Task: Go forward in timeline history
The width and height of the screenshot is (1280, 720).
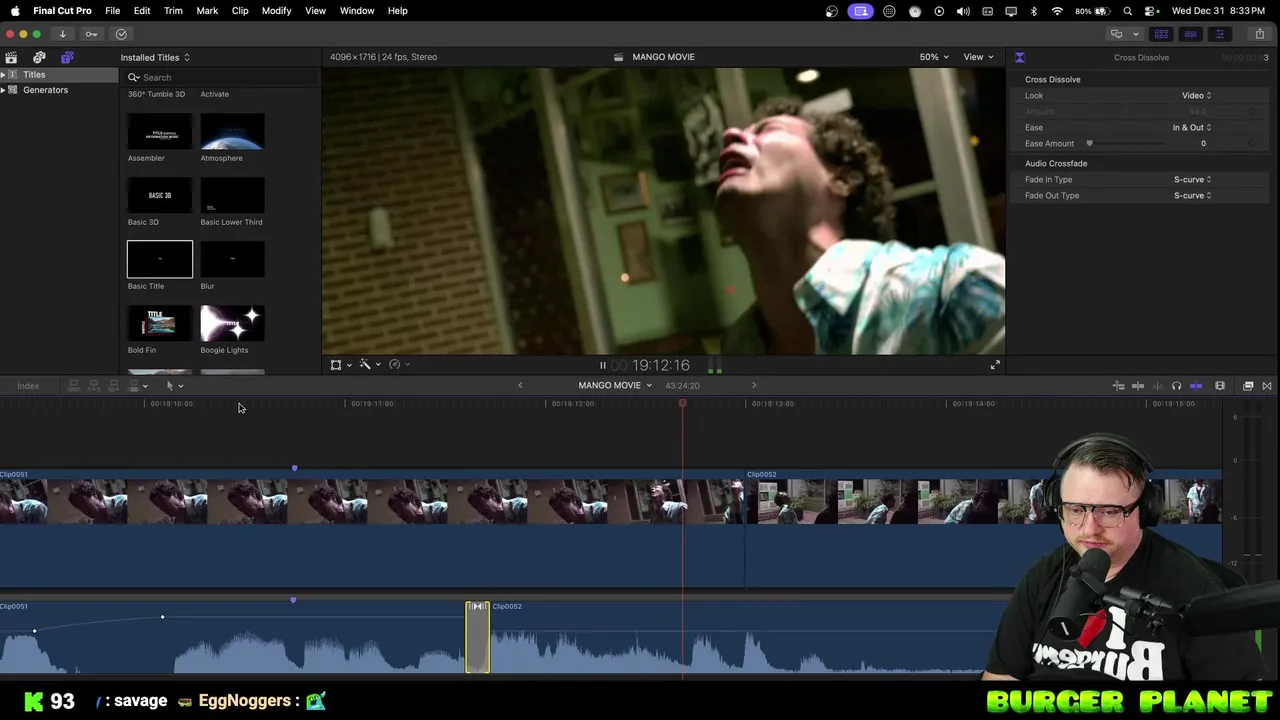Action: (754, 386)
